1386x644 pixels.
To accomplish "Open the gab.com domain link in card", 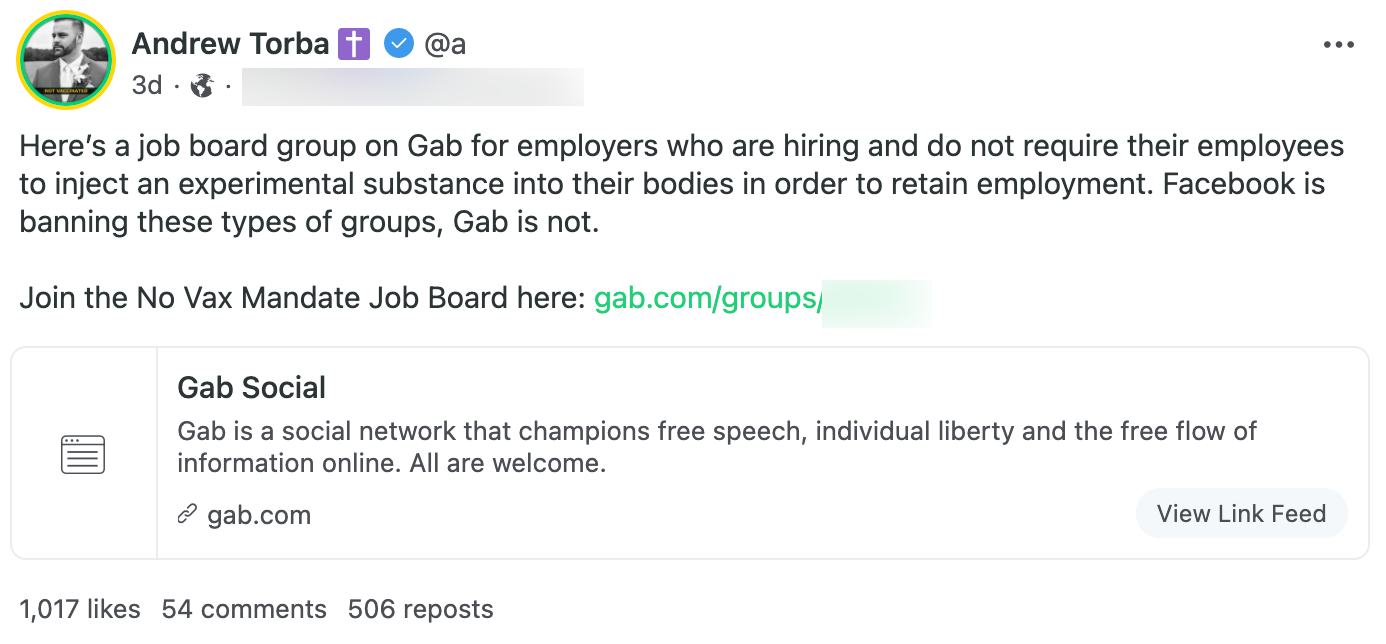I will tap(259, 515).
